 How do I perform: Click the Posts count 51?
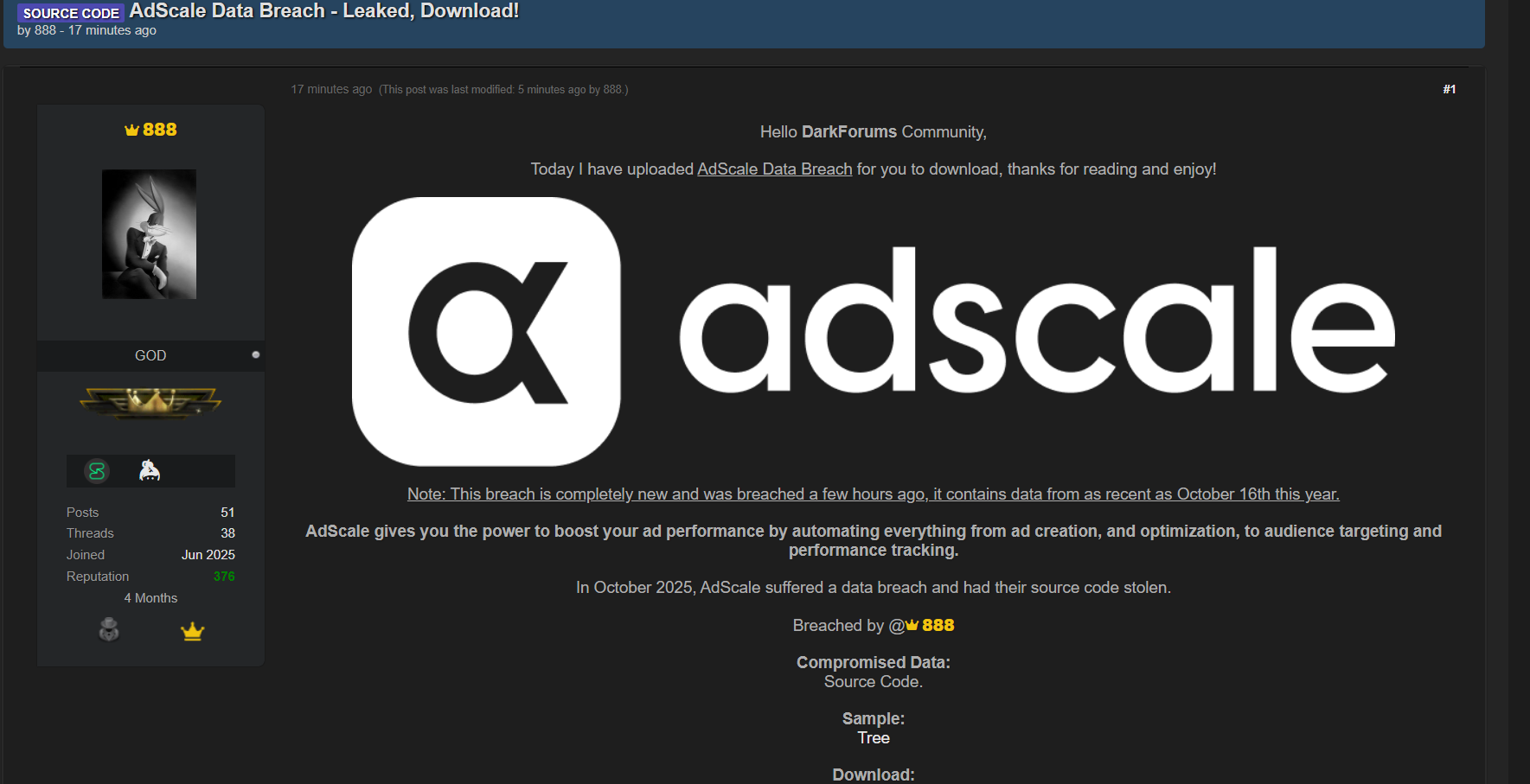click(227, 513)
